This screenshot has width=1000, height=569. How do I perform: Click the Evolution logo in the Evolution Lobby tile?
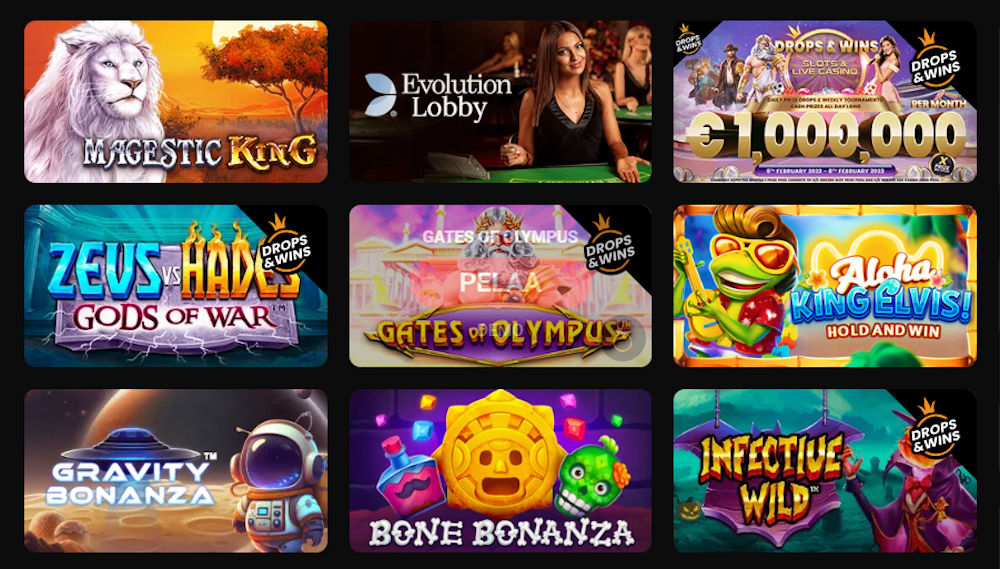(x=380, y=95)
